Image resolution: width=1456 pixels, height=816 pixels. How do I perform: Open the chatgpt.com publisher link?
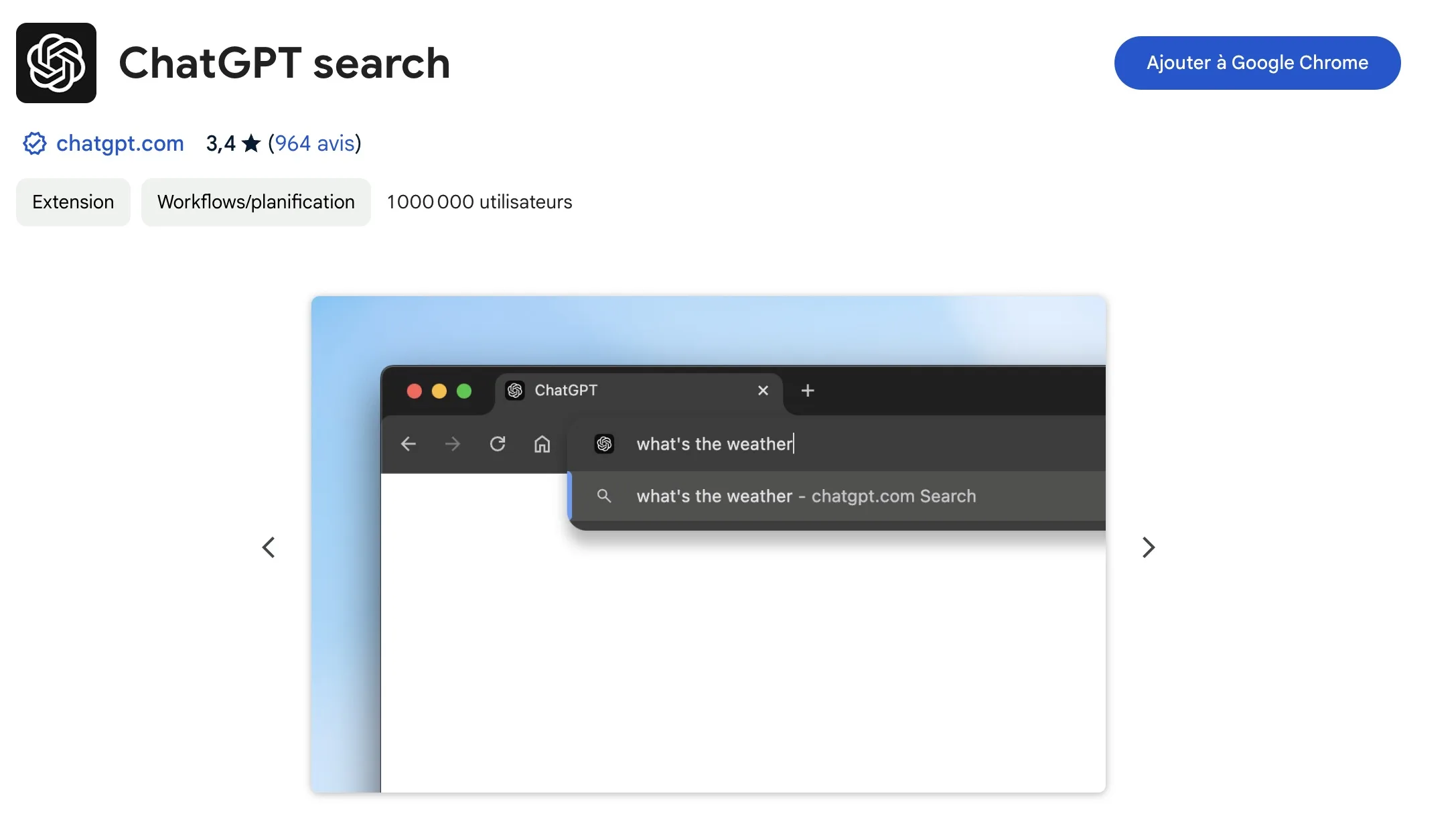click(120, 143)
